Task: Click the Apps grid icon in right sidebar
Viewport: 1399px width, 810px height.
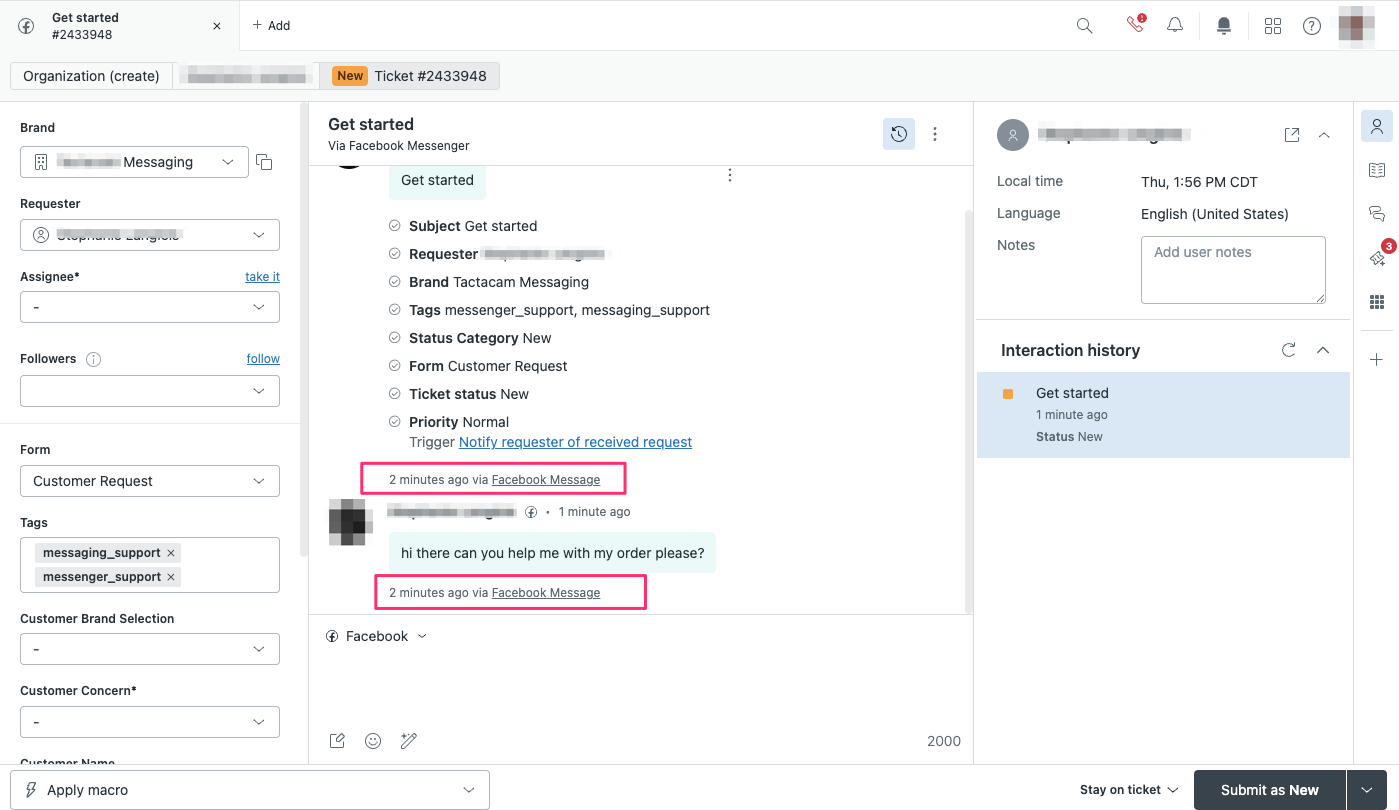Action: tap(1377, 302)
